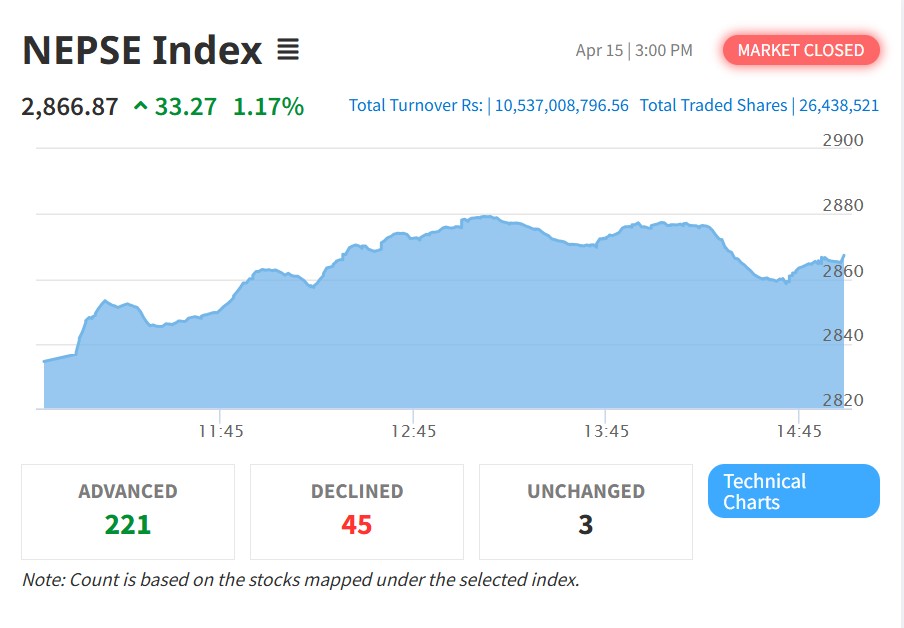Click the 14:45 time axis label
This screenshot has width=904, height=628.
[799, 431]
